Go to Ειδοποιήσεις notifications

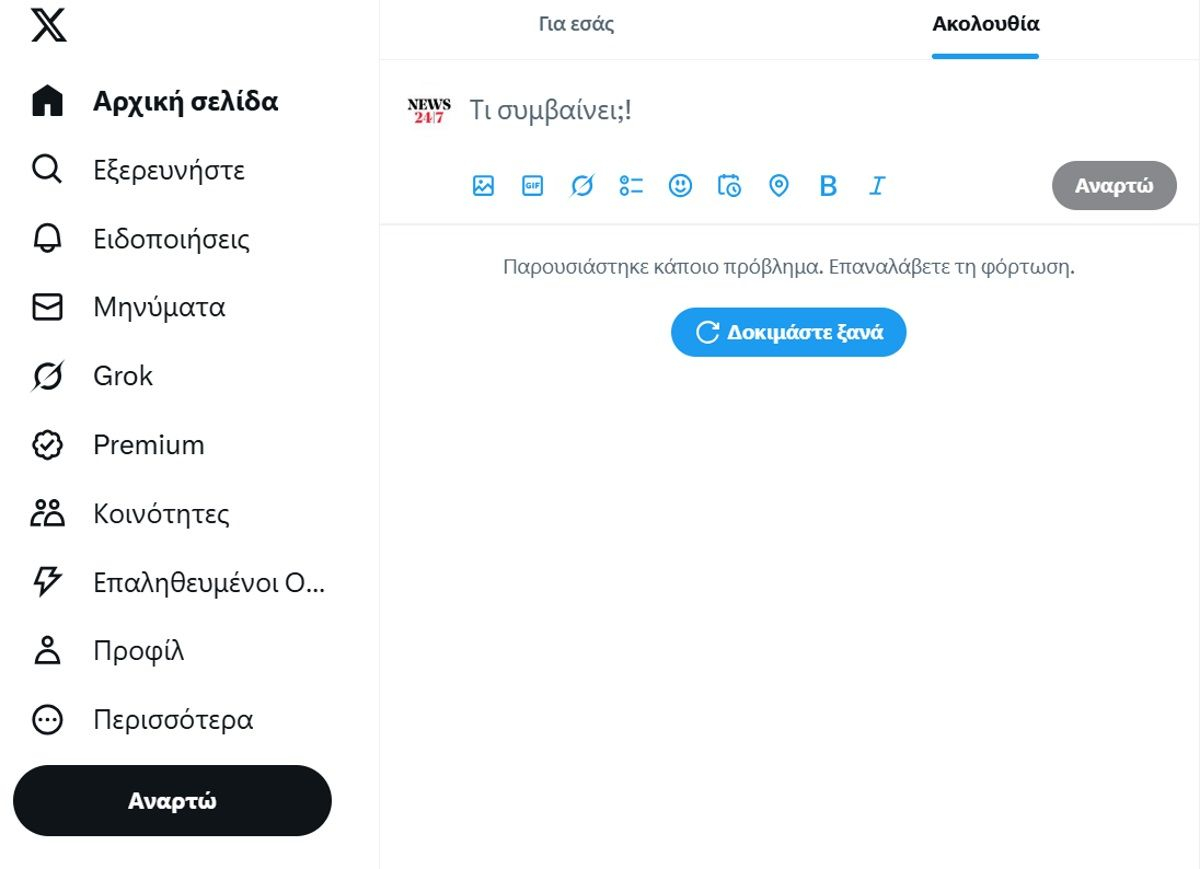tap(170, 239)
